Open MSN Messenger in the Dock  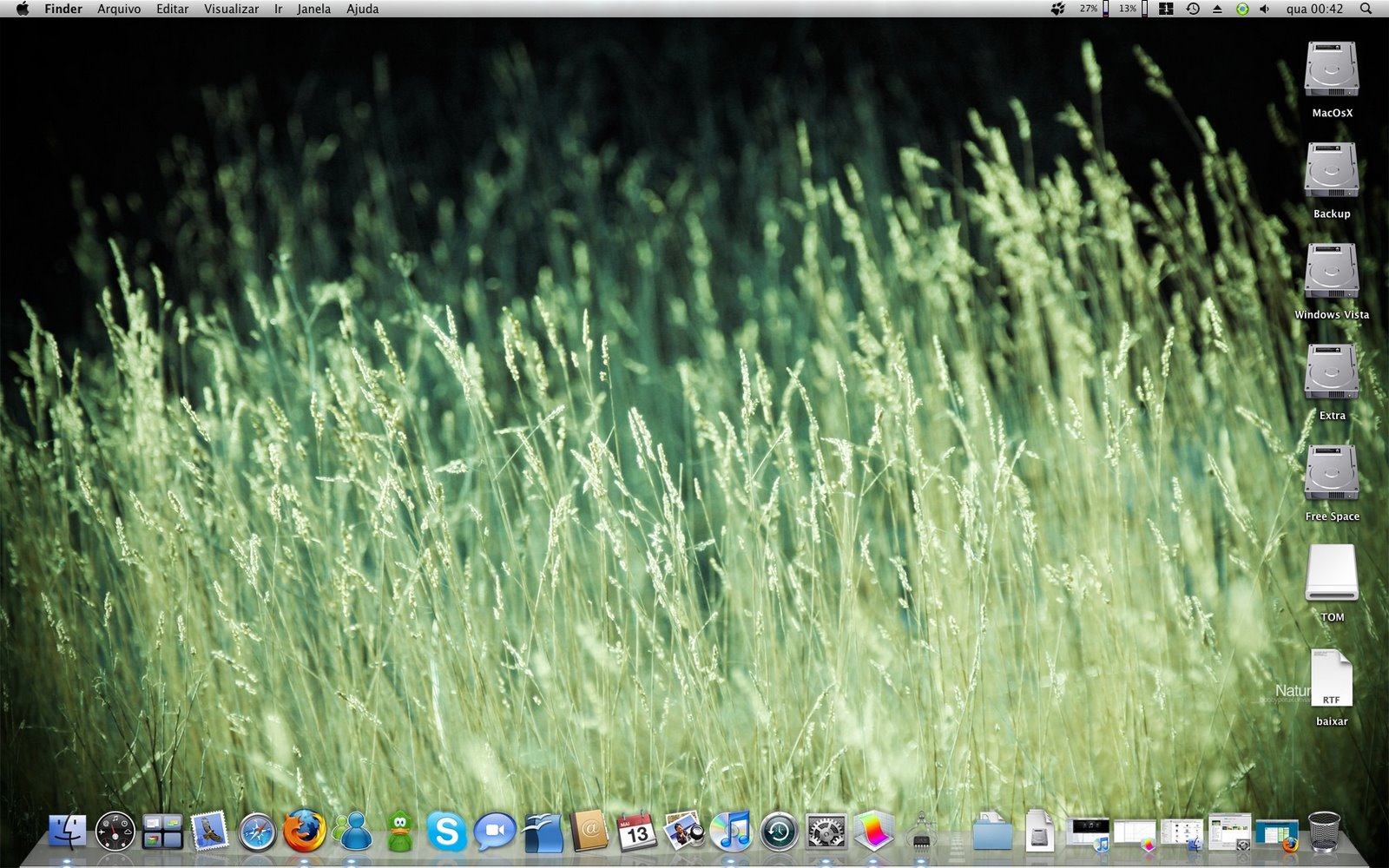click(352, 832)
